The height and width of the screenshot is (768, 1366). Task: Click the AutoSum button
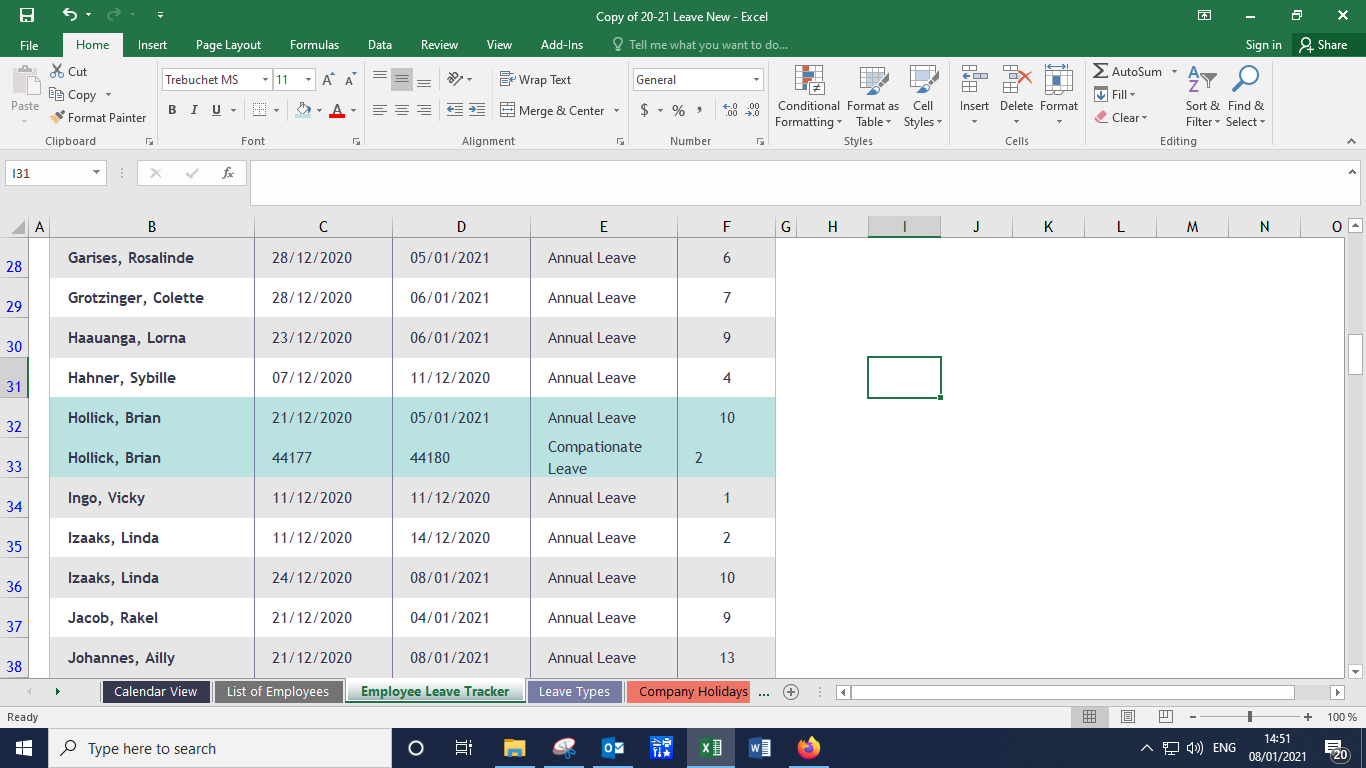coord(1128,72)
